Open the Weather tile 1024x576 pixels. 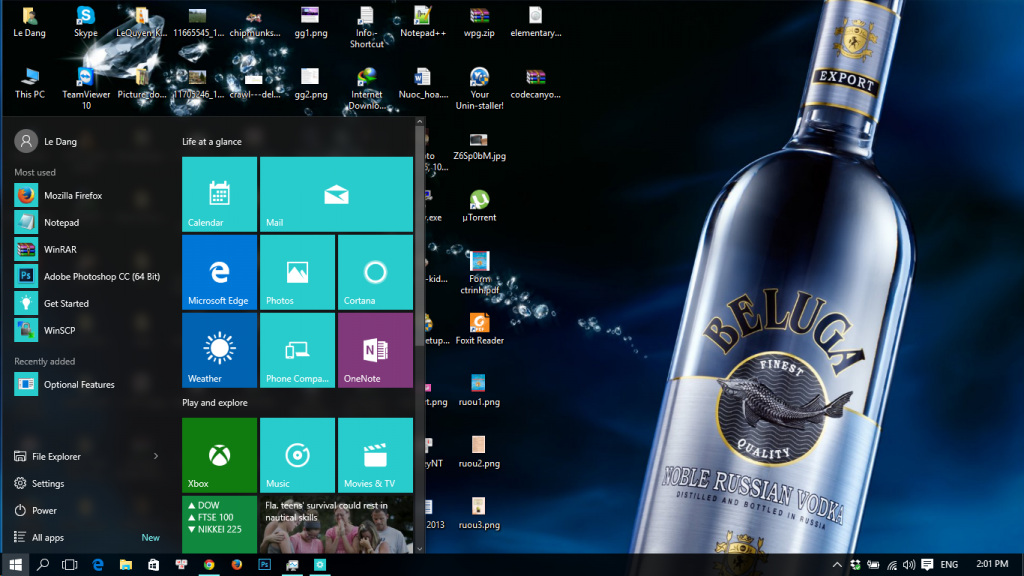(x=219, y=350)
